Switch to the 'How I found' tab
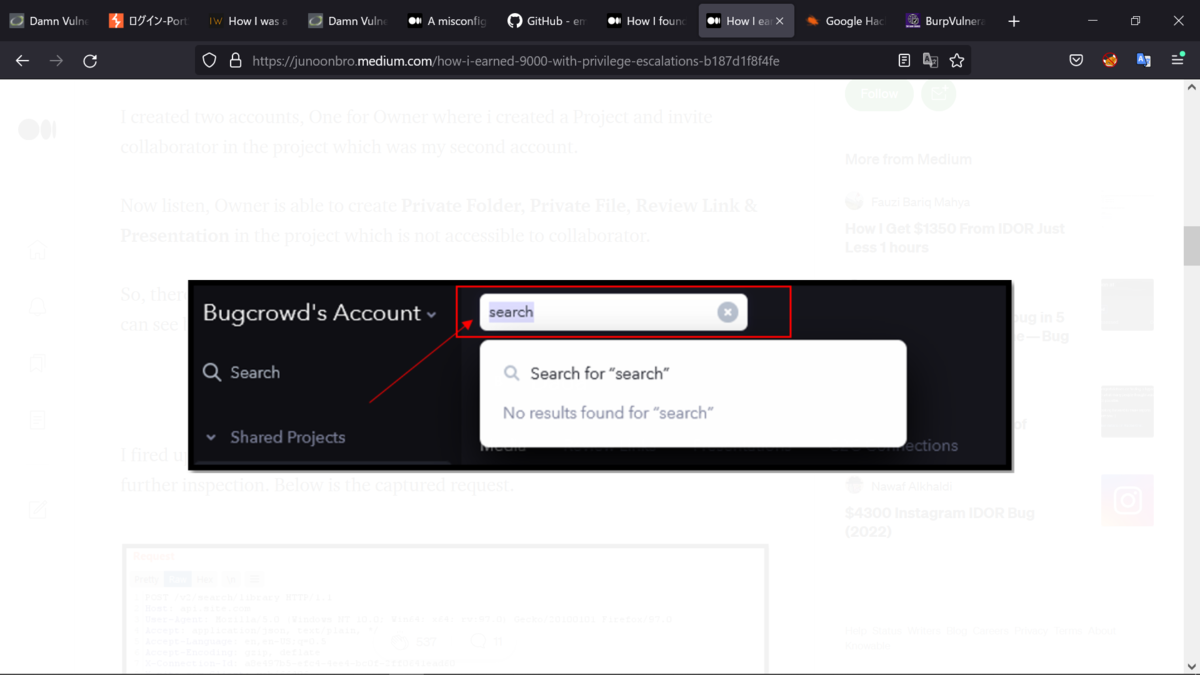Screen dimensions: 1200x675 pos(646,21)
